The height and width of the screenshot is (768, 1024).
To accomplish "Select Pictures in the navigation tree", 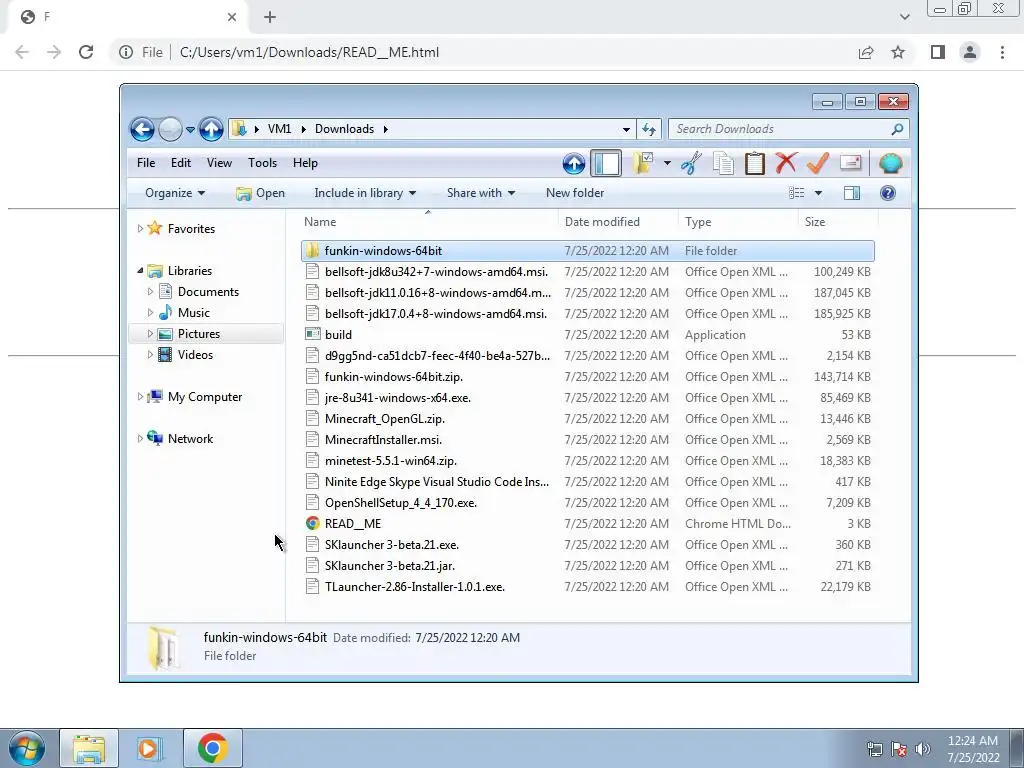I will pyautogui.click(x=199, y=334).
